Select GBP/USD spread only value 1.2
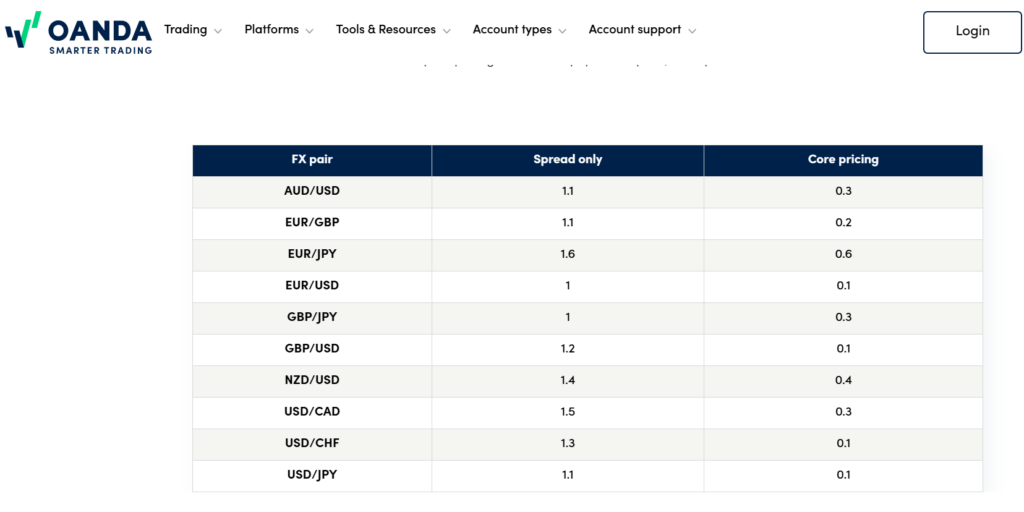Screen dimensions: 1024x512 click(568, 349)
